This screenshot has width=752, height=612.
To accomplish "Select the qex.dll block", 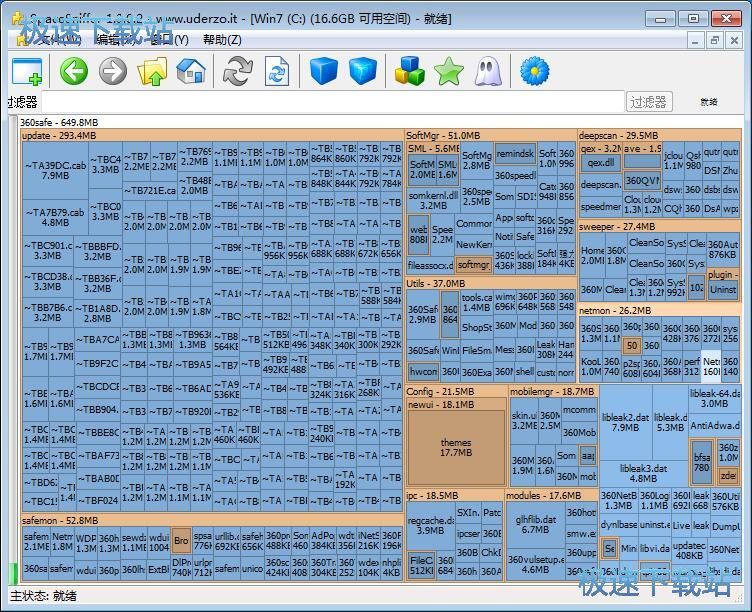I will tap(601, 163).
